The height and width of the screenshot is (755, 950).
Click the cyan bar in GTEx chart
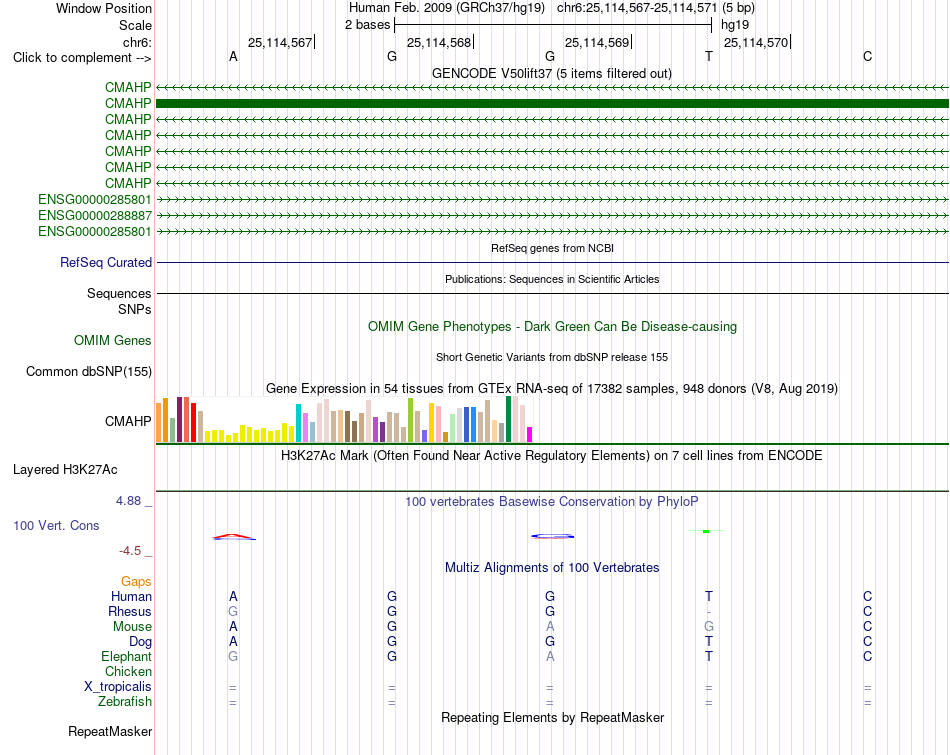(x=299, y=423)
